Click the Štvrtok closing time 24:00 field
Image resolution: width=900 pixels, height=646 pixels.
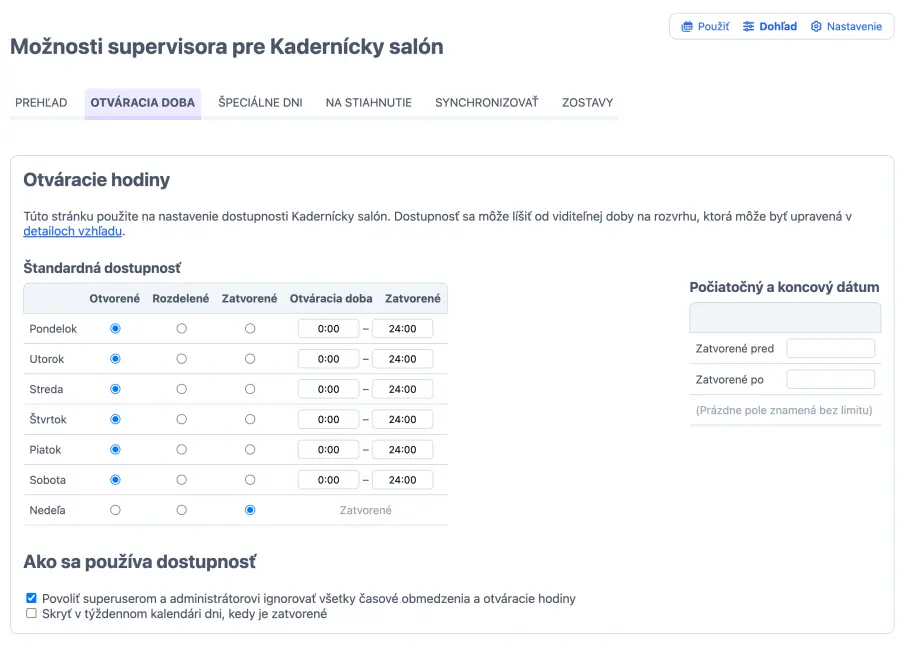[402, 420]
